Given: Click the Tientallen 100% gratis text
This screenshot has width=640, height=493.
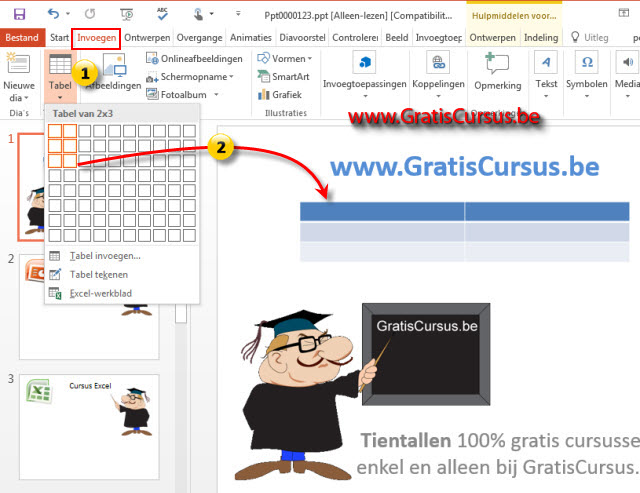Looking at the screenshot, I should [x=498, y=454].
